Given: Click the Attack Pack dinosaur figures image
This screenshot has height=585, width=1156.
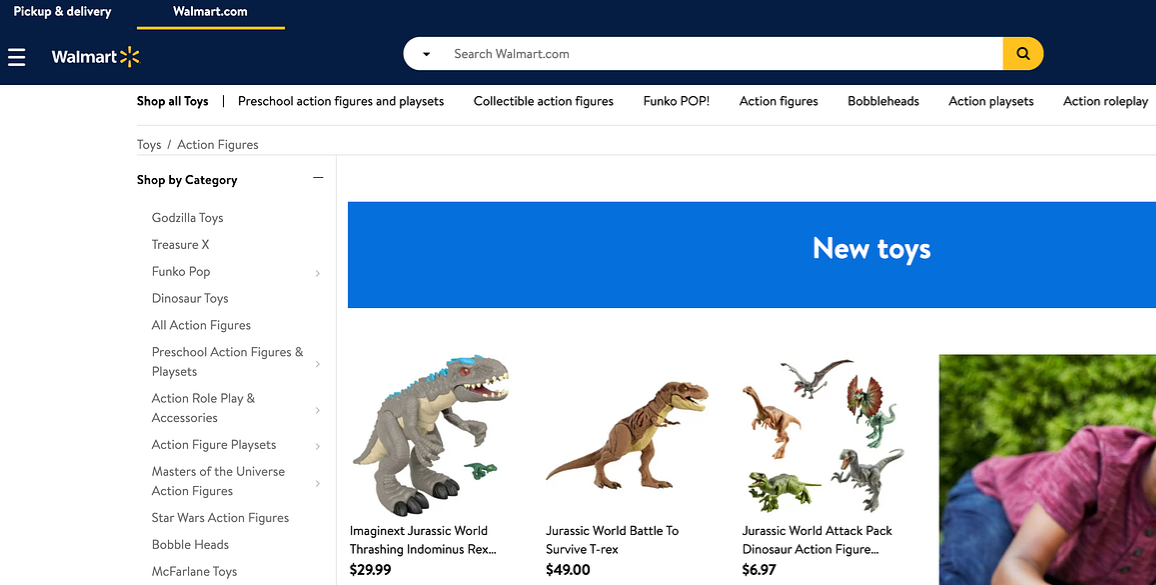Looking at the screenshot, I should 823,436.
